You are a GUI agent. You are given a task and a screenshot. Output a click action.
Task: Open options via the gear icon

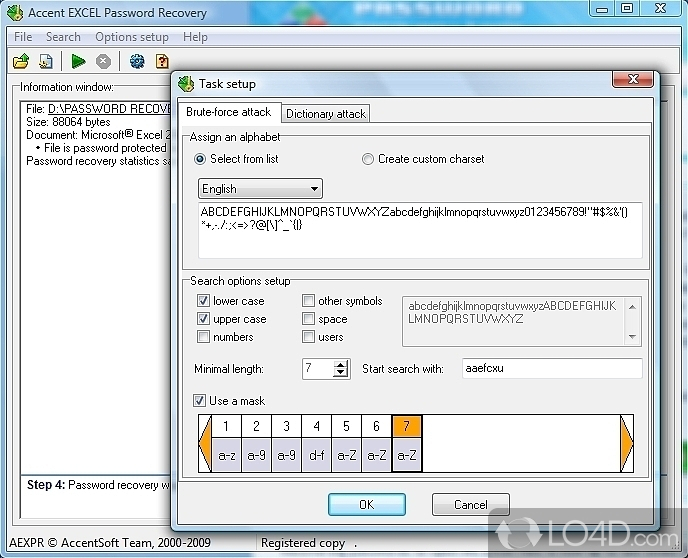click(x=137, y=61)
